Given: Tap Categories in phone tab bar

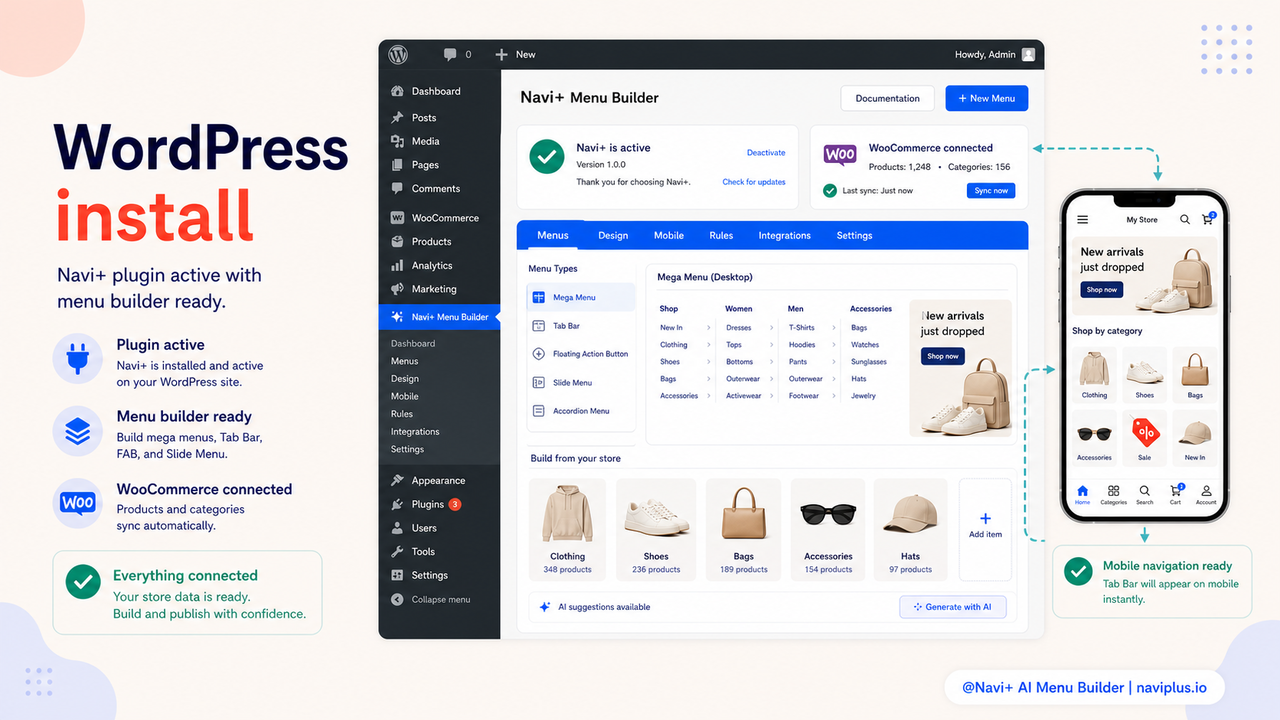Looking at the screenshot, I should pos(1113,495).
